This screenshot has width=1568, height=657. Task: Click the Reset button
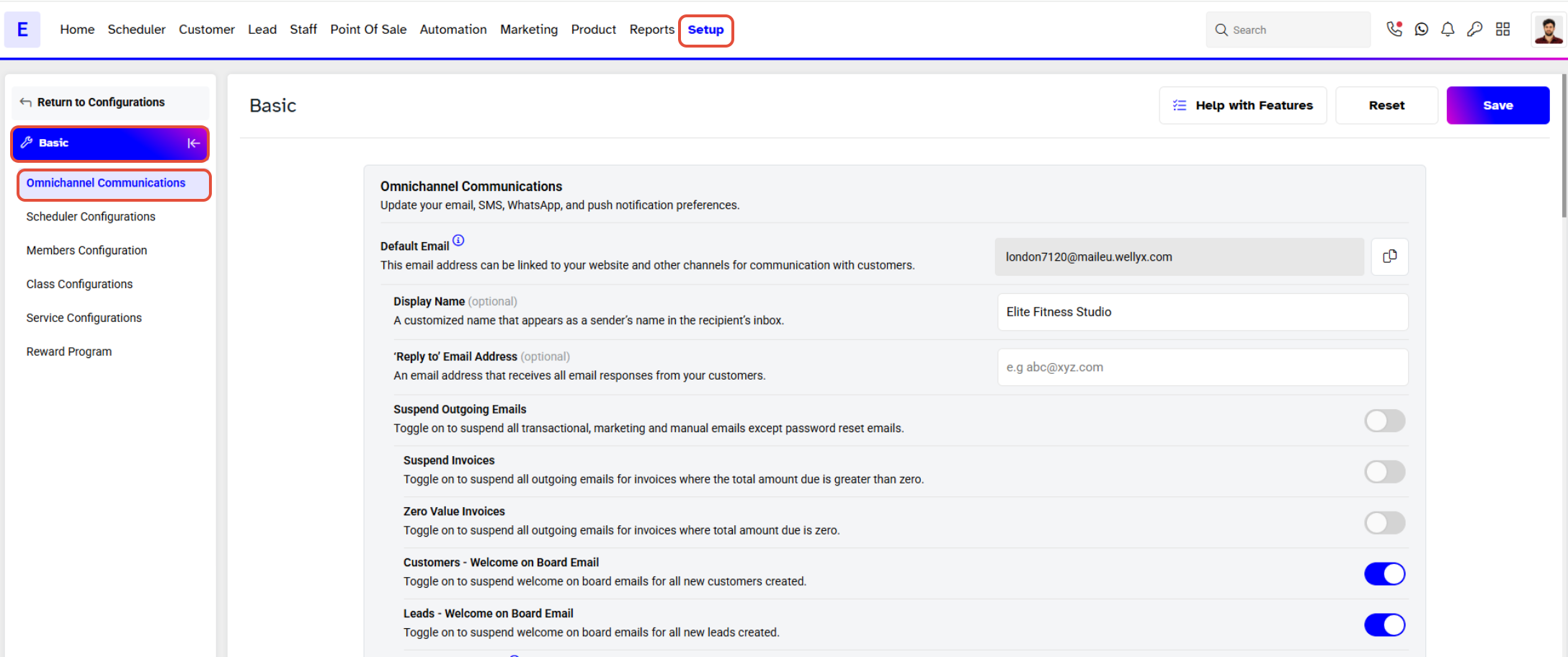pyautogui.click(x=1386, y=105)
